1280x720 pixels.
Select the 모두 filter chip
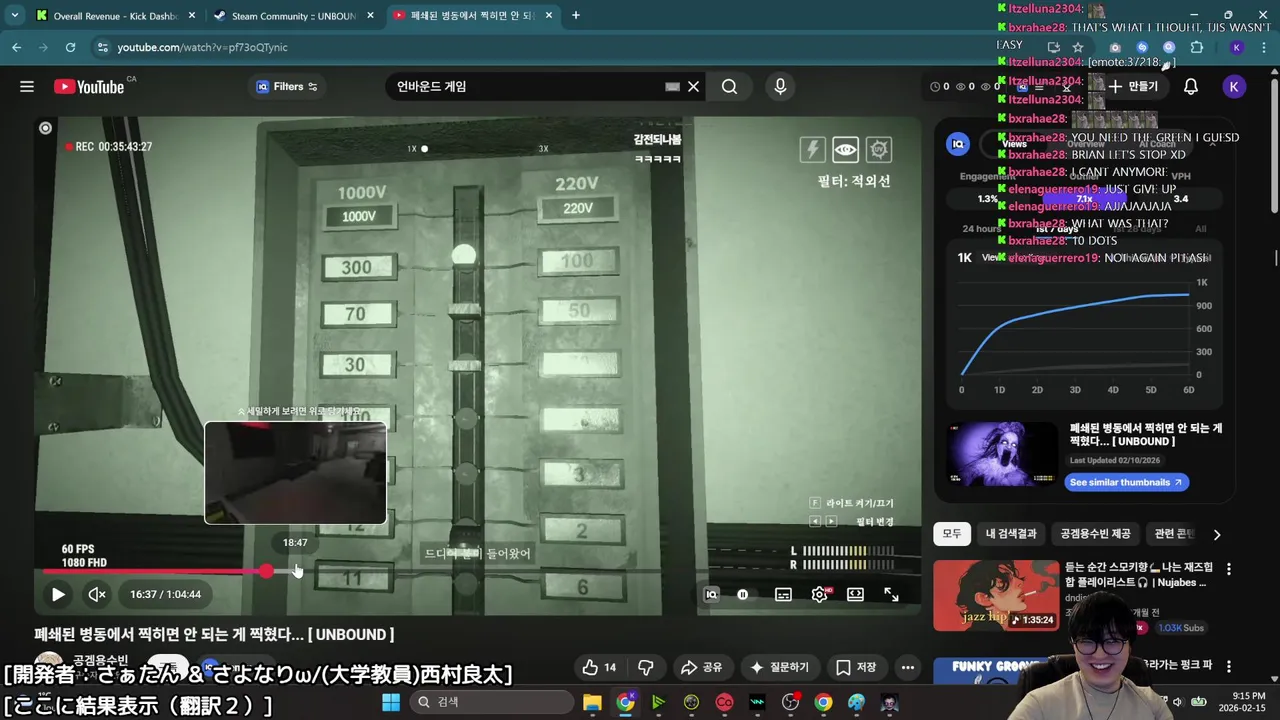pos(951,534)
